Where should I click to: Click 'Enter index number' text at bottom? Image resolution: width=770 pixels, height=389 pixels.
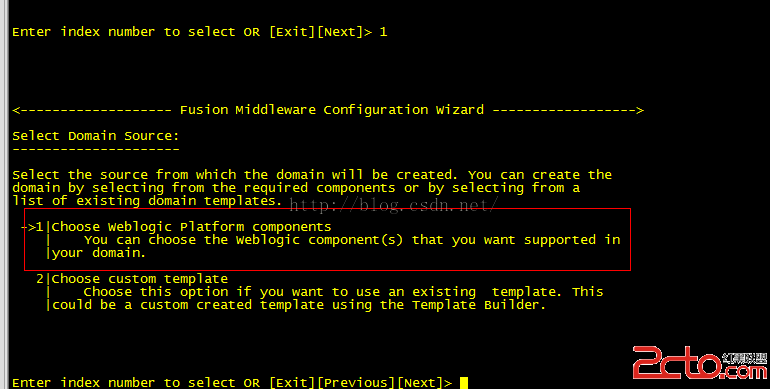click(x=84, y=383)
